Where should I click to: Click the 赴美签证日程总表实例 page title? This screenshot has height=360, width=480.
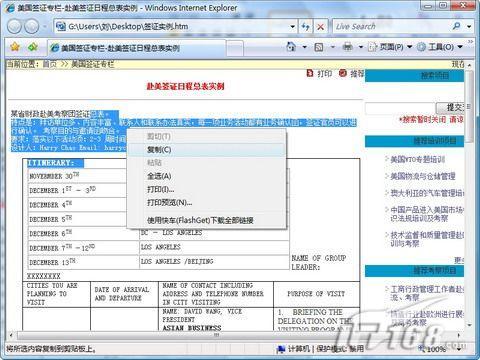point(186,86)
